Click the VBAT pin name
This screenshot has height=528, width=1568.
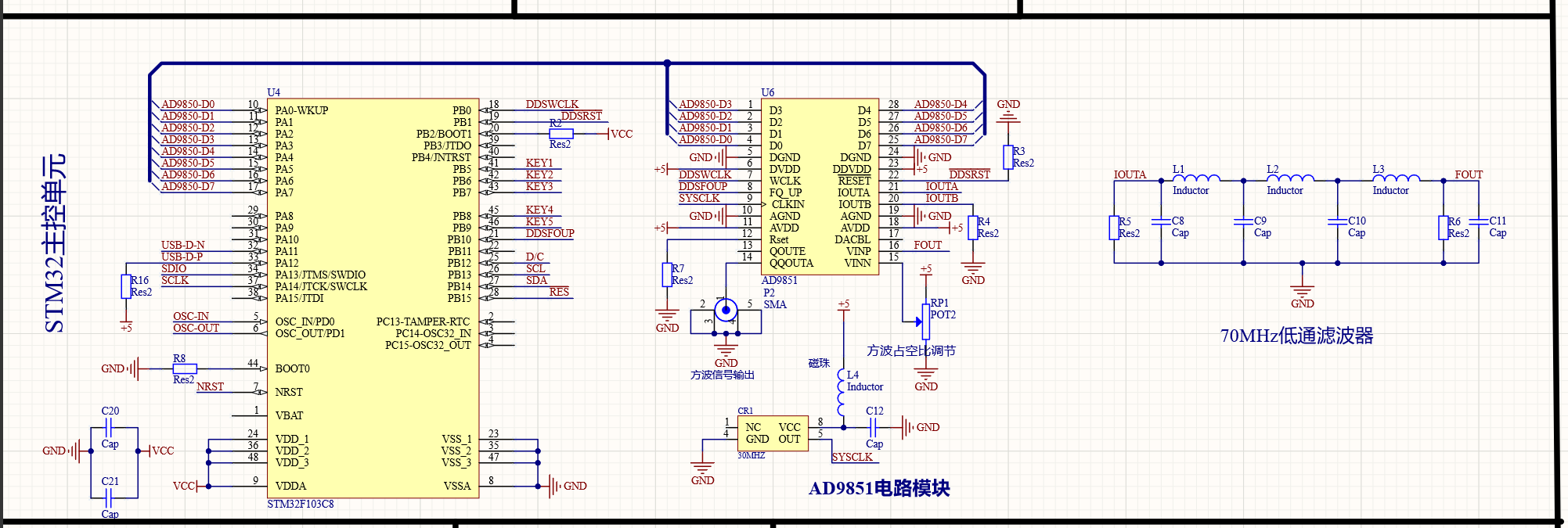pyautogui.click(x=289, y=415)
